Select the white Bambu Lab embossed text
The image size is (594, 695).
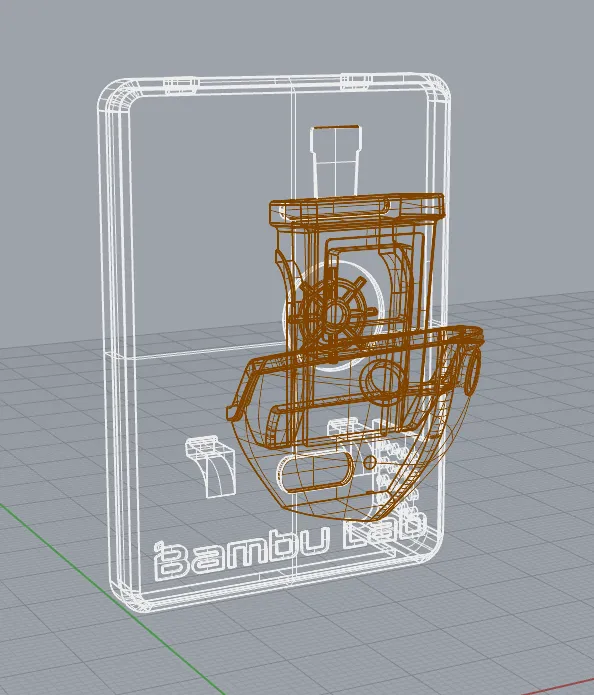pos(290,548)
